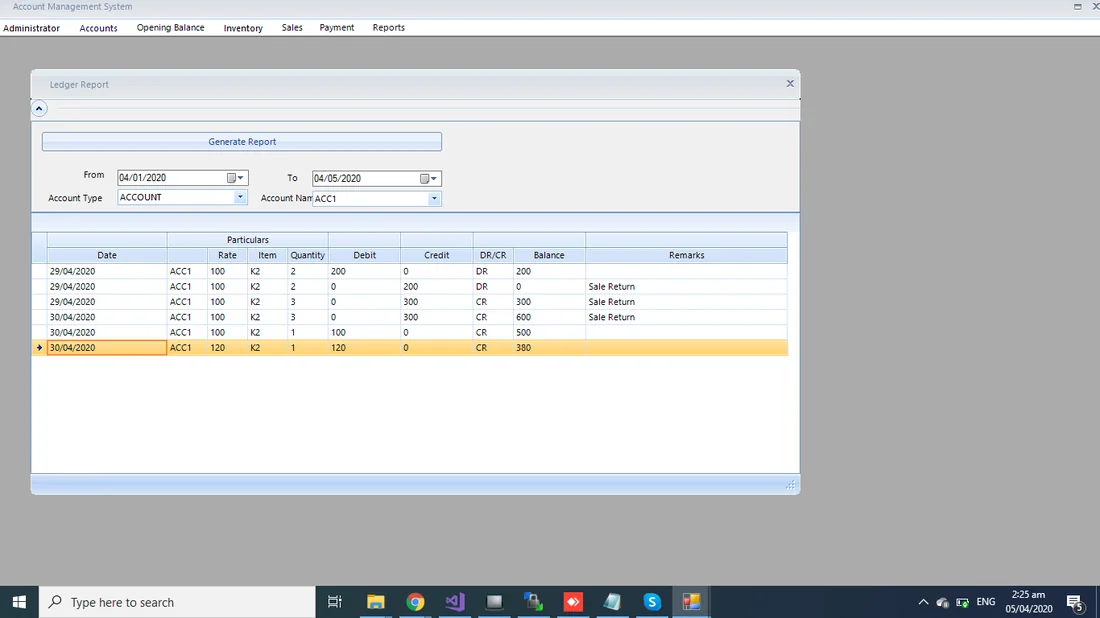This screenshot has width=1100, height=618.
Task: Open the gray monitor app on the taskbar
Action: (495, 602)
